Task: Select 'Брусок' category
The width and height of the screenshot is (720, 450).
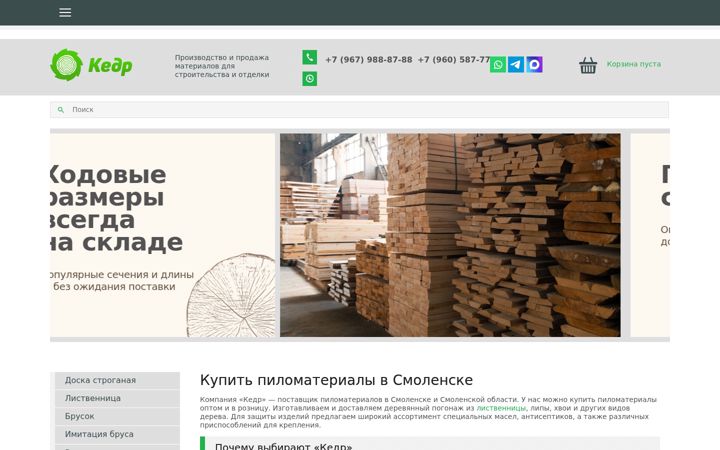Action: point(118,416)
